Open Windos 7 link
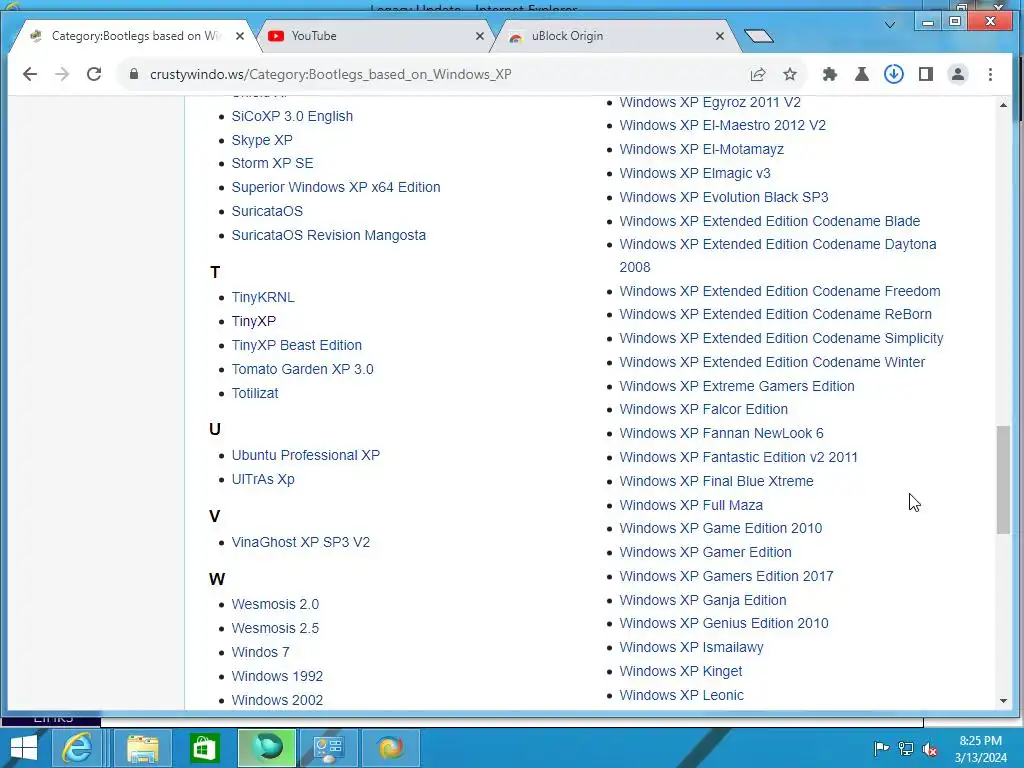 [260, 652]
